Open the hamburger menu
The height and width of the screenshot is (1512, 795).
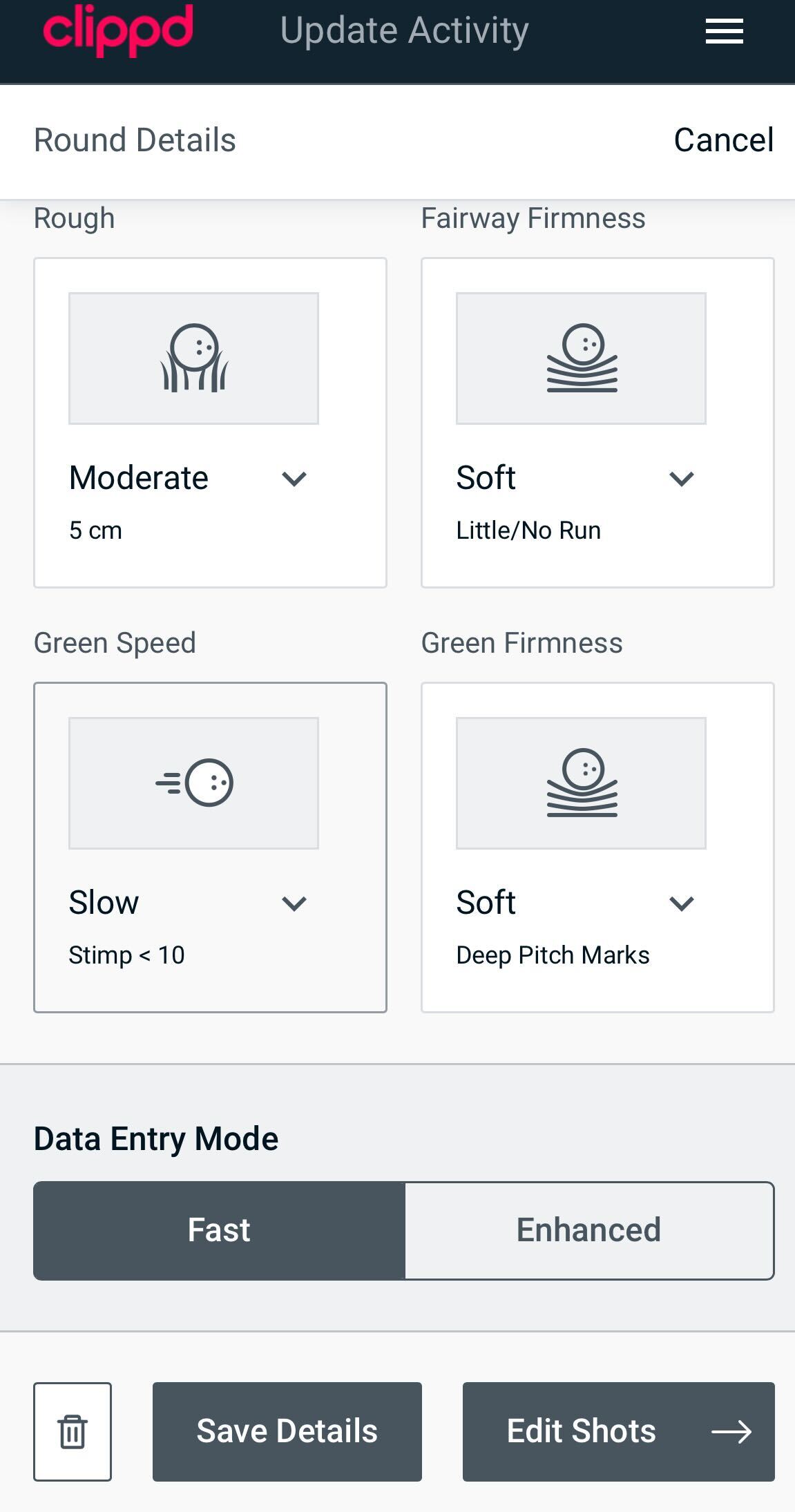click(724, 32)
